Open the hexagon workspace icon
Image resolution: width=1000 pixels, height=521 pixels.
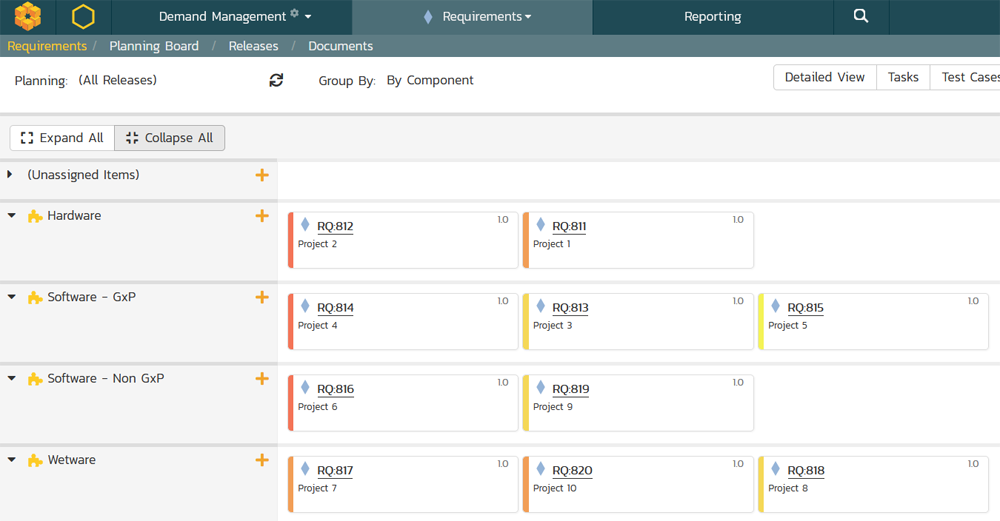point(84,17)
